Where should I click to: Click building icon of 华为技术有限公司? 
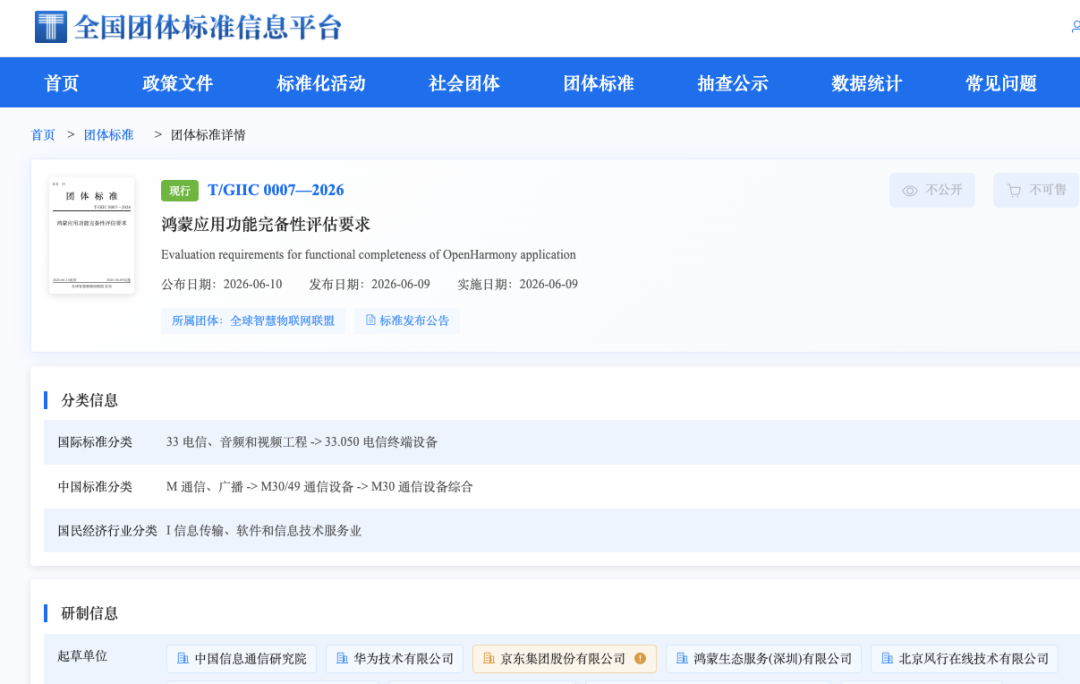(342, 659)
